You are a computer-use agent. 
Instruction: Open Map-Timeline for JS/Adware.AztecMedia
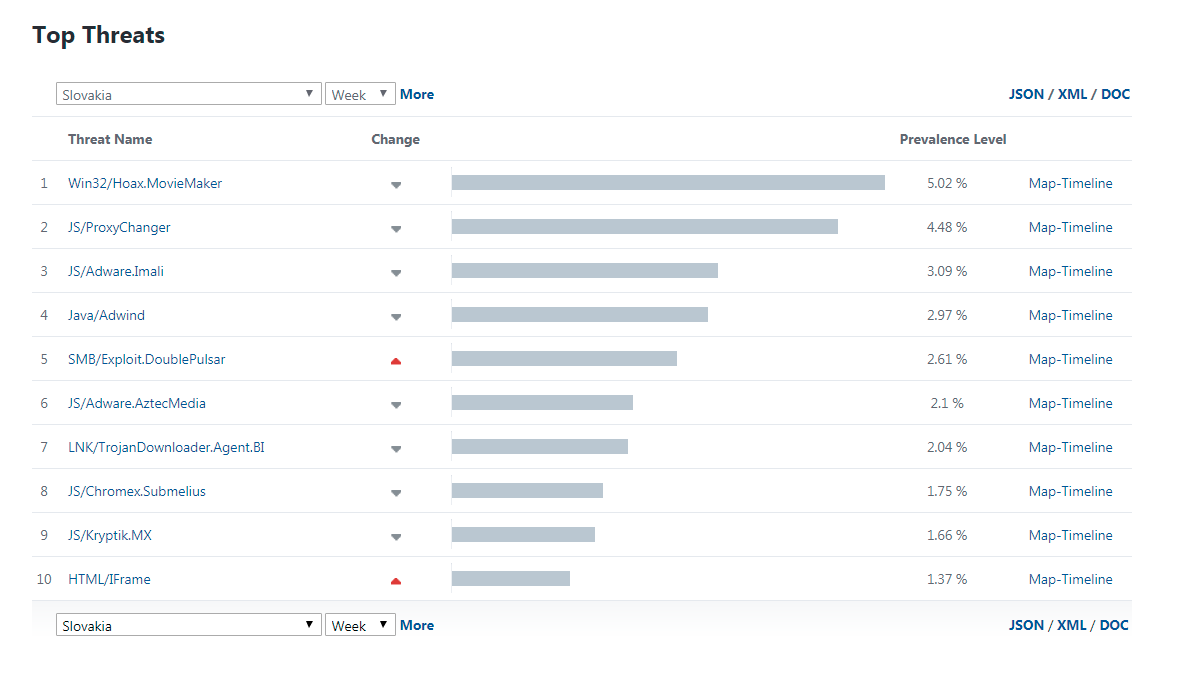tap(1070, 403)
